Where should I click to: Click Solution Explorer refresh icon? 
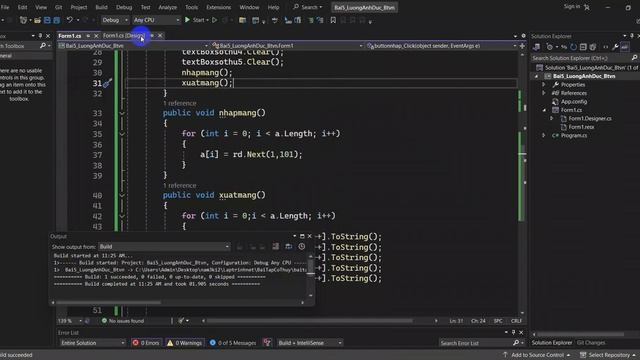pyautogui.click(x=573, y=47)
